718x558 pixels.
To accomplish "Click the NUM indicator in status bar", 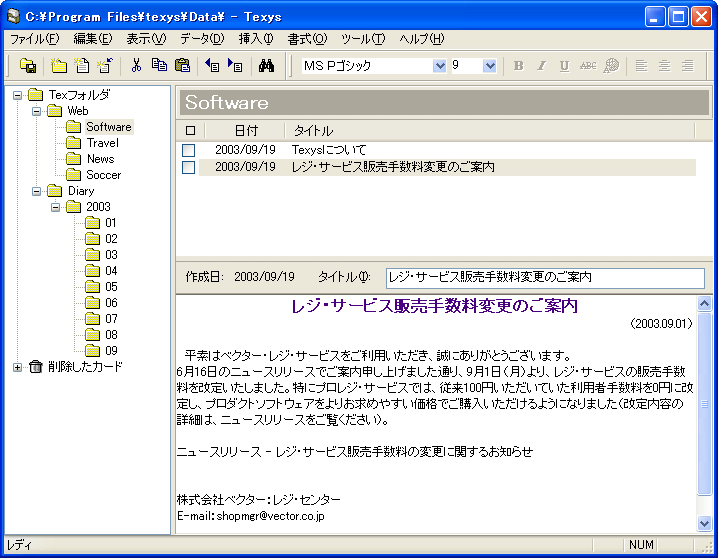I will pos(641,545).
